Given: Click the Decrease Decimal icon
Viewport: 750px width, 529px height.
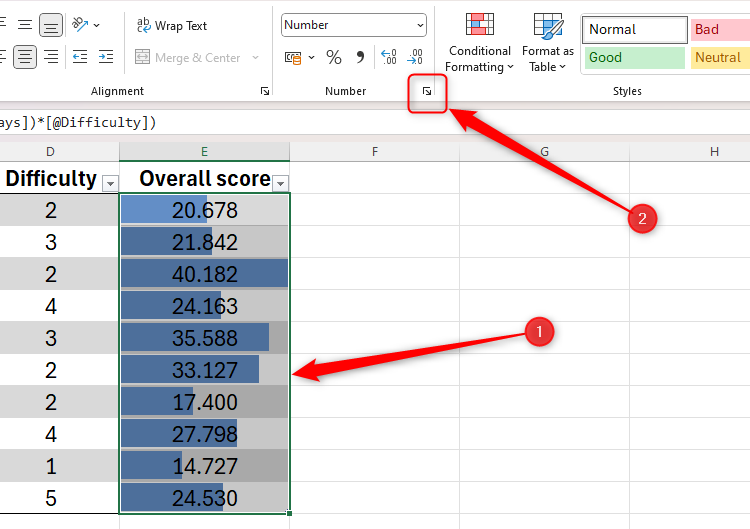Looking at the screenshot, I should pyautogui.click(x=415, y=58).
